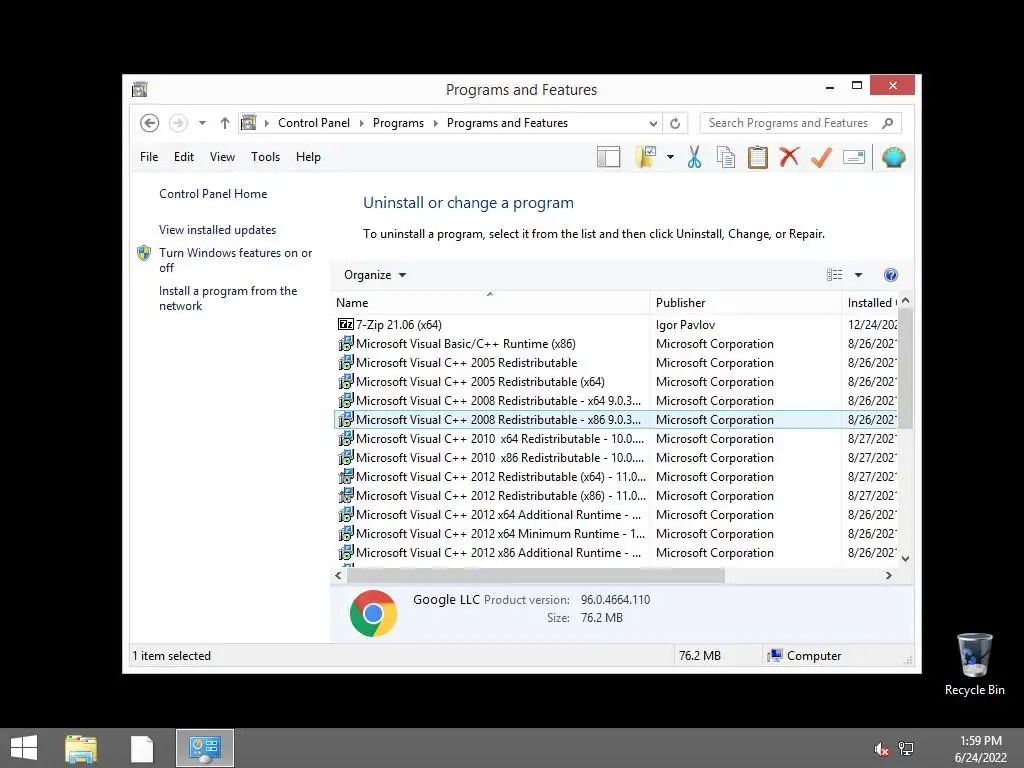Click the Control Panel breadcrumb

pyautogui.click(x=313, y=123)
